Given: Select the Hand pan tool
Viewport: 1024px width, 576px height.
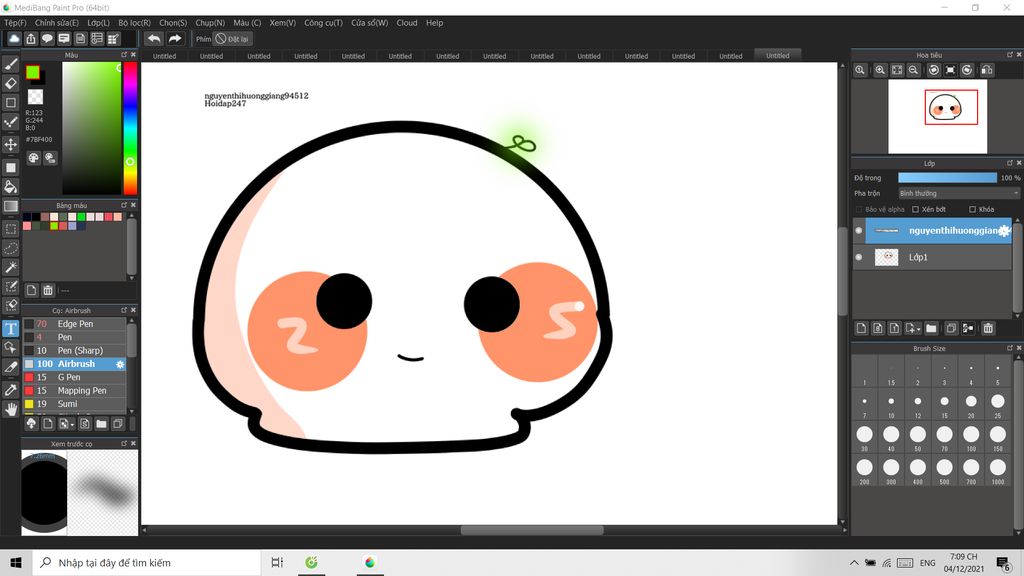Looking at the screenshot, I should pos(11,409).
